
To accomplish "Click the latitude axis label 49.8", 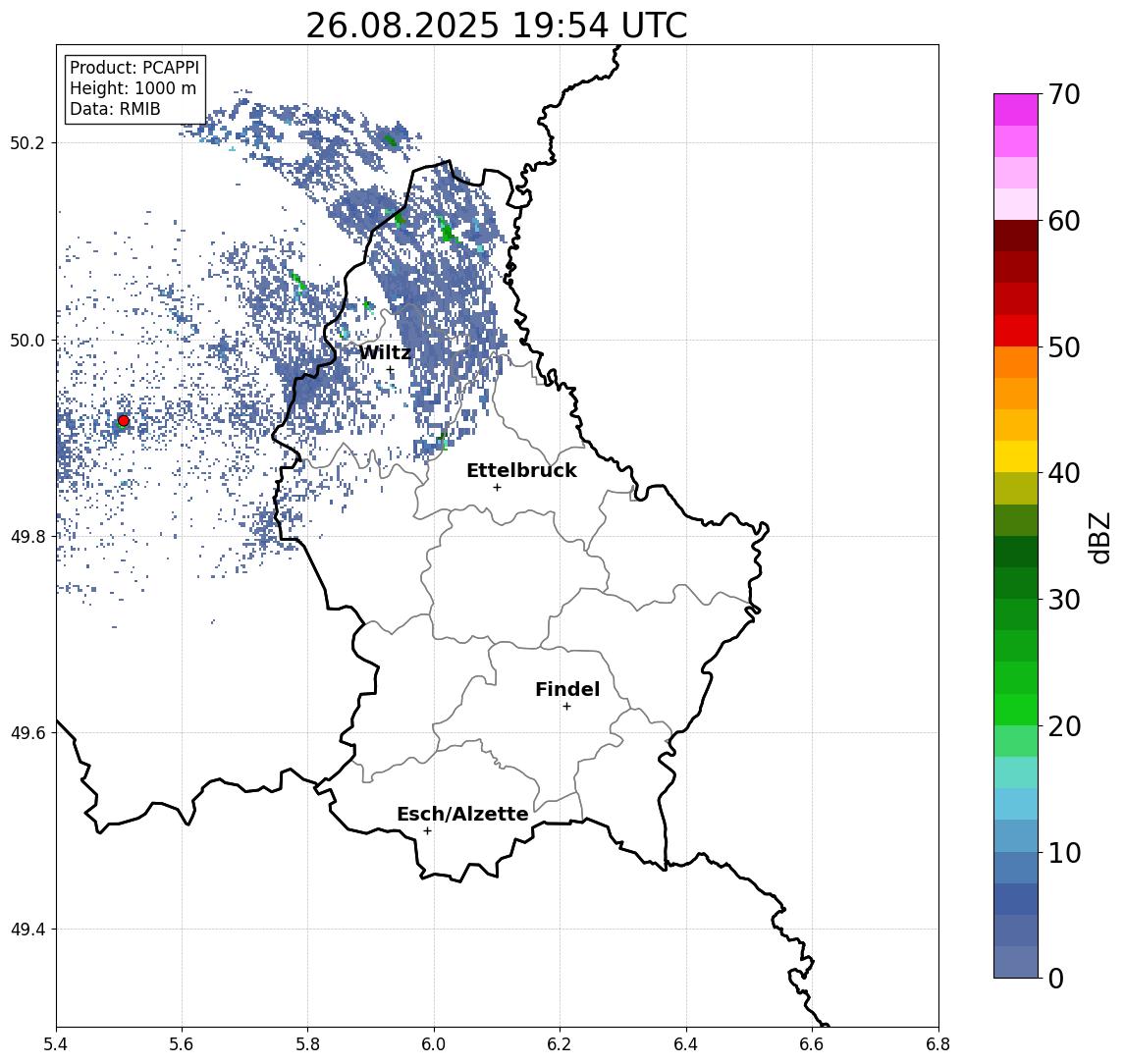I will click(27, 536).
